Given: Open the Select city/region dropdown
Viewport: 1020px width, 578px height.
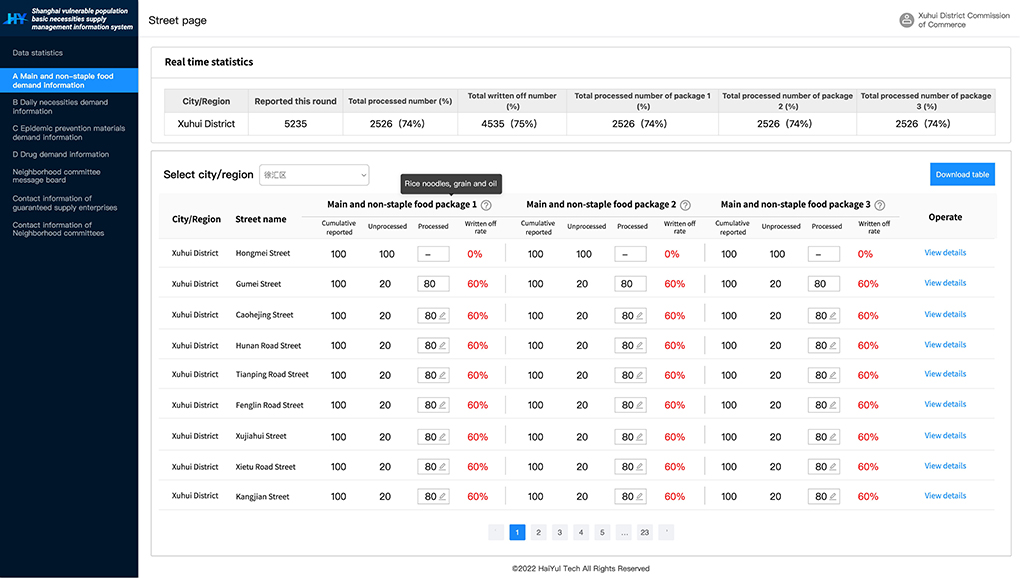Looking at the screenshot, I should pos(314,175).
